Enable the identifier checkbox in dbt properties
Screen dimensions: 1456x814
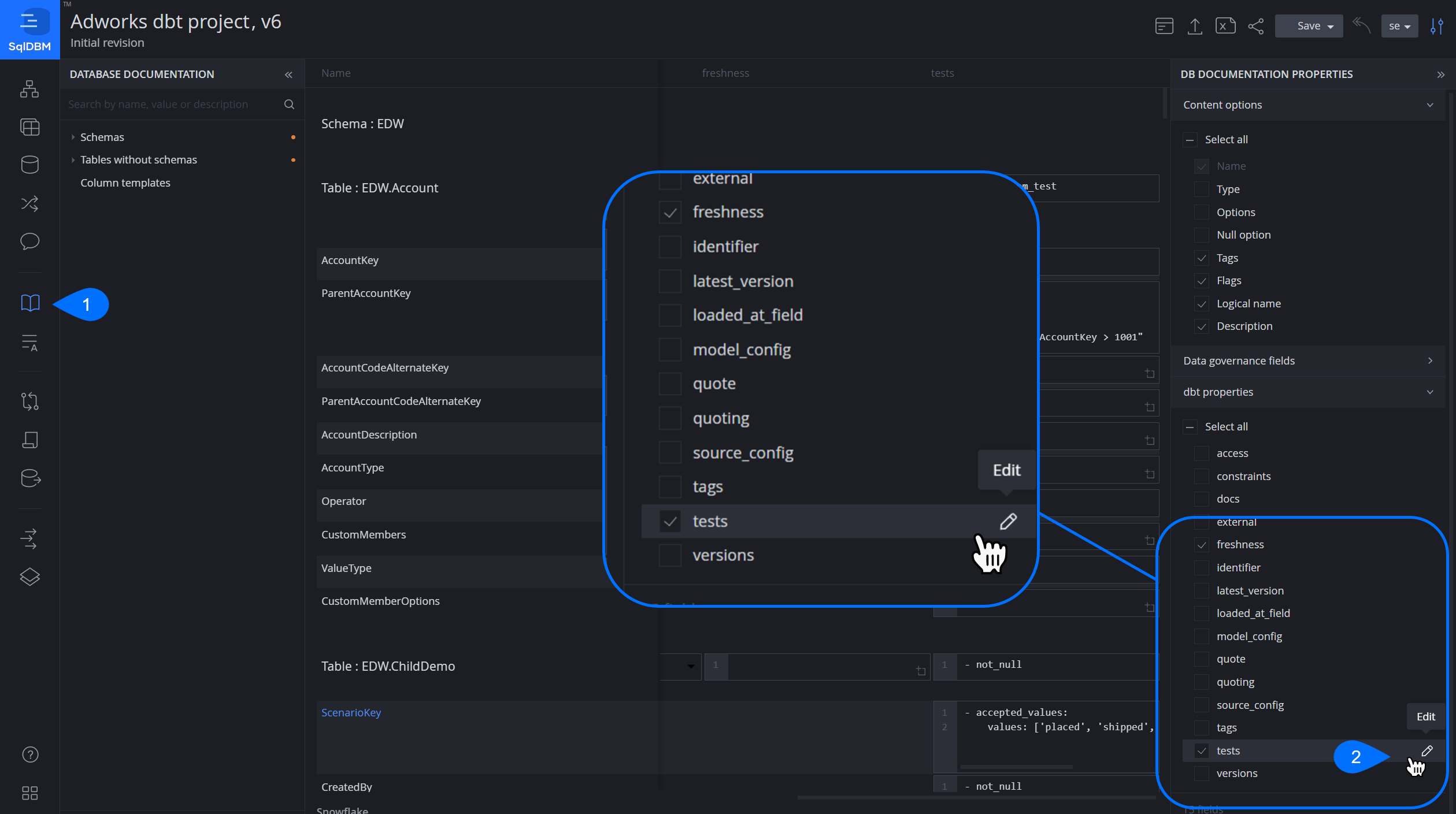[x=1202, y=567]
